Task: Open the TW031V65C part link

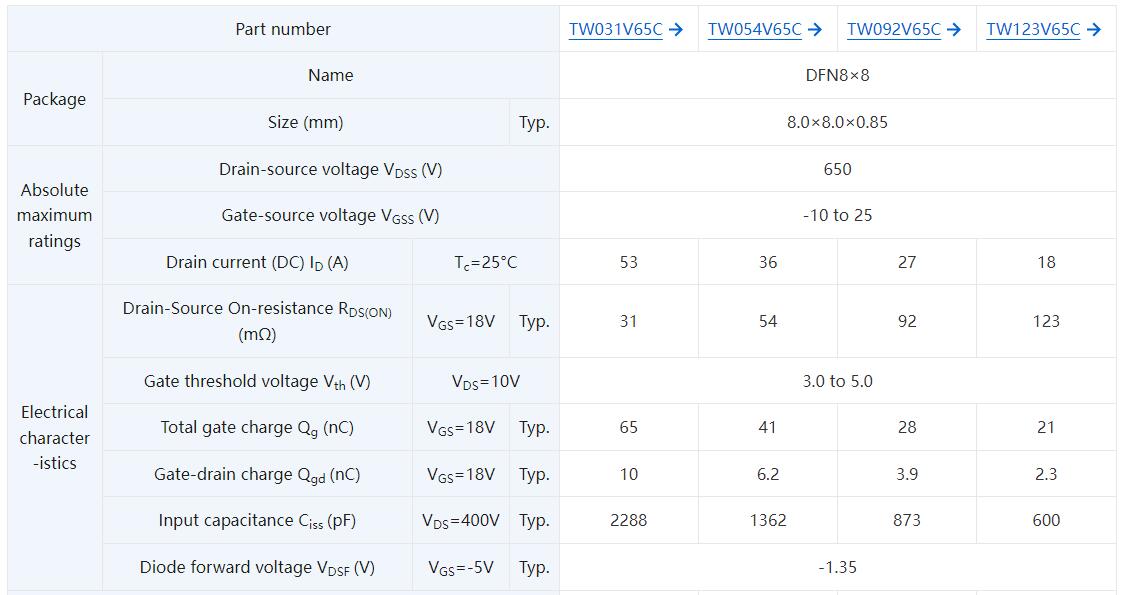Action: click(615, 29)
